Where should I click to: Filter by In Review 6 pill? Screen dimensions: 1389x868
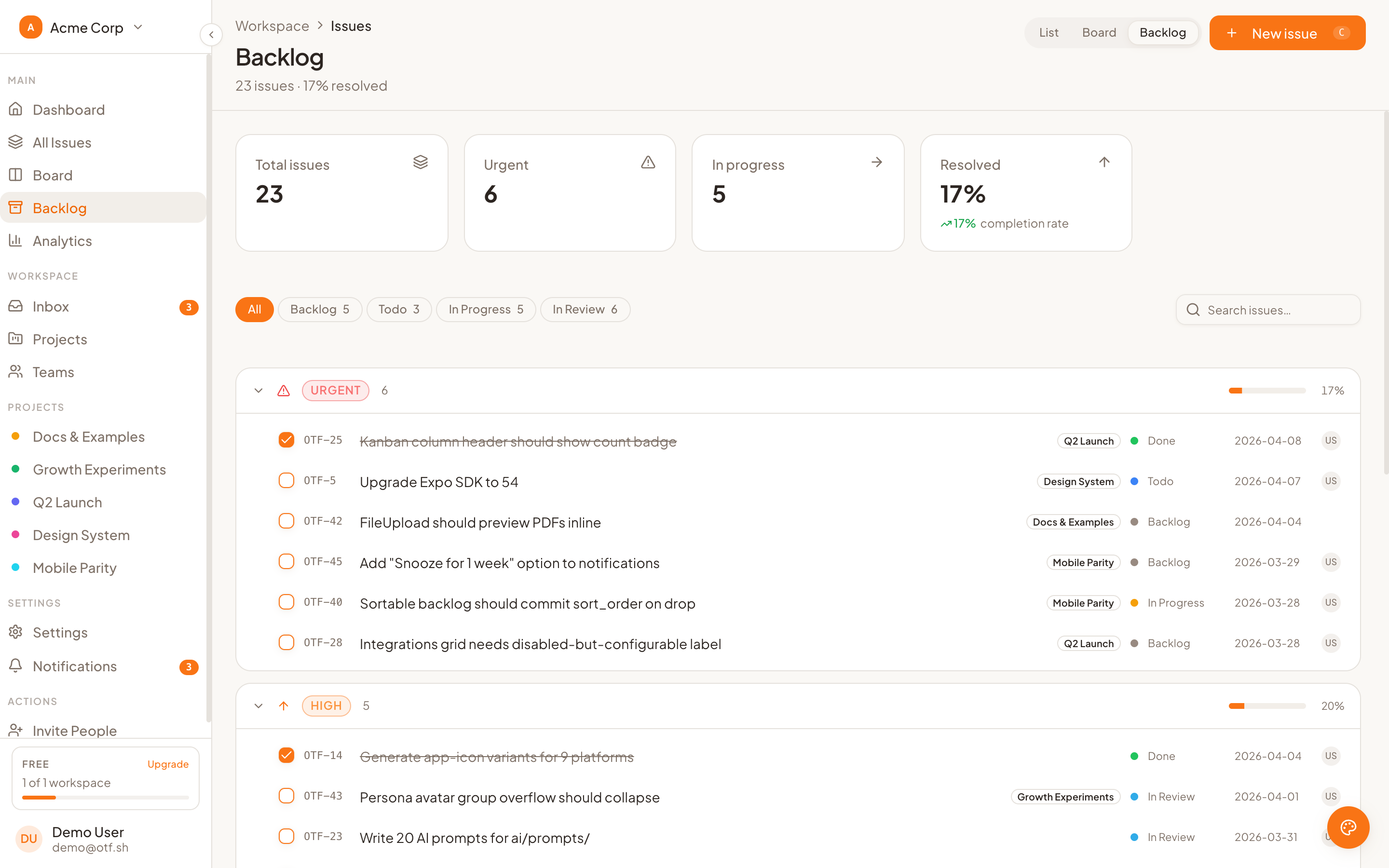click(585, 310)
